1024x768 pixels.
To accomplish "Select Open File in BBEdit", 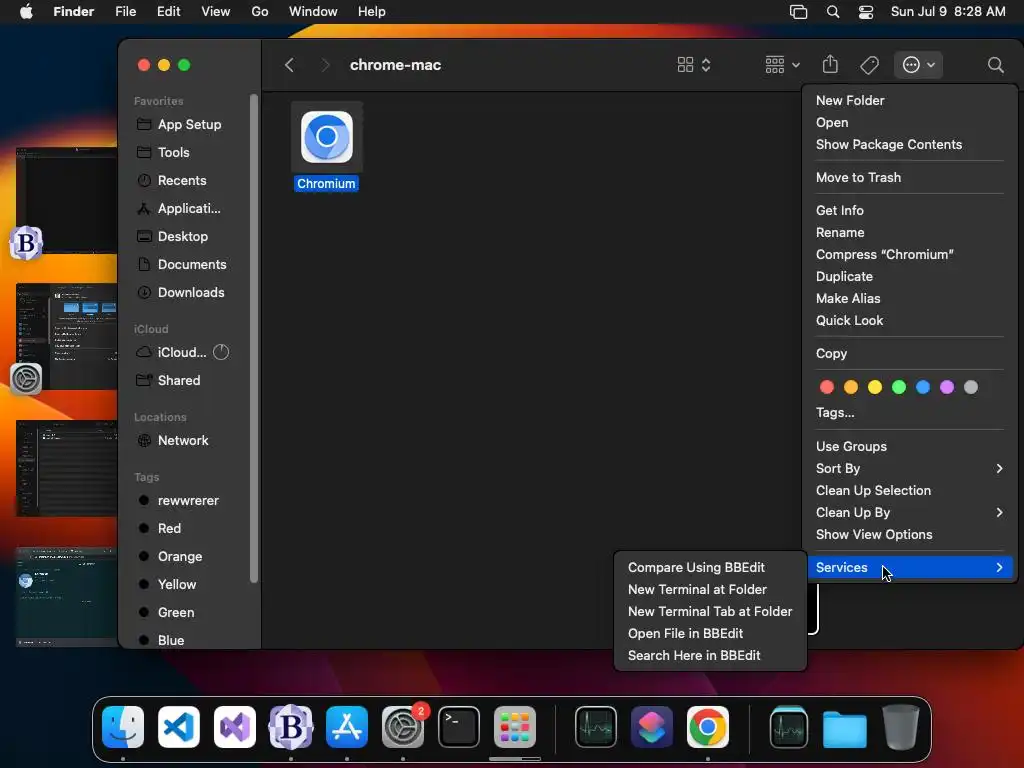I will click(711, 633).
